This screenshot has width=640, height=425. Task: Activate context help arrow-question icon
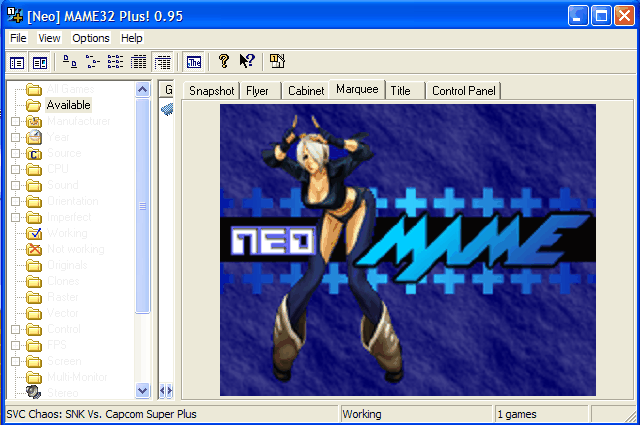click(x=247, y=61)
